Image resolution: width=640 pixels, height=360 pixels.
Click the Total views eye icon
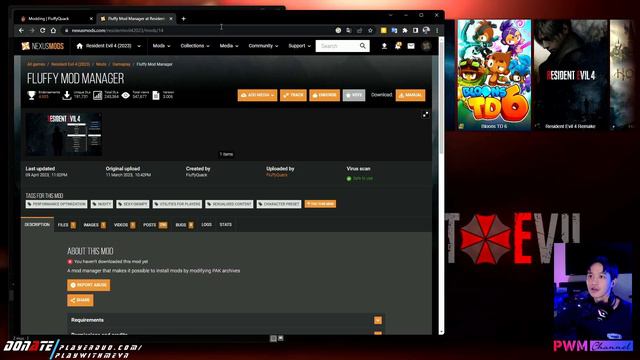pos(126,95)
